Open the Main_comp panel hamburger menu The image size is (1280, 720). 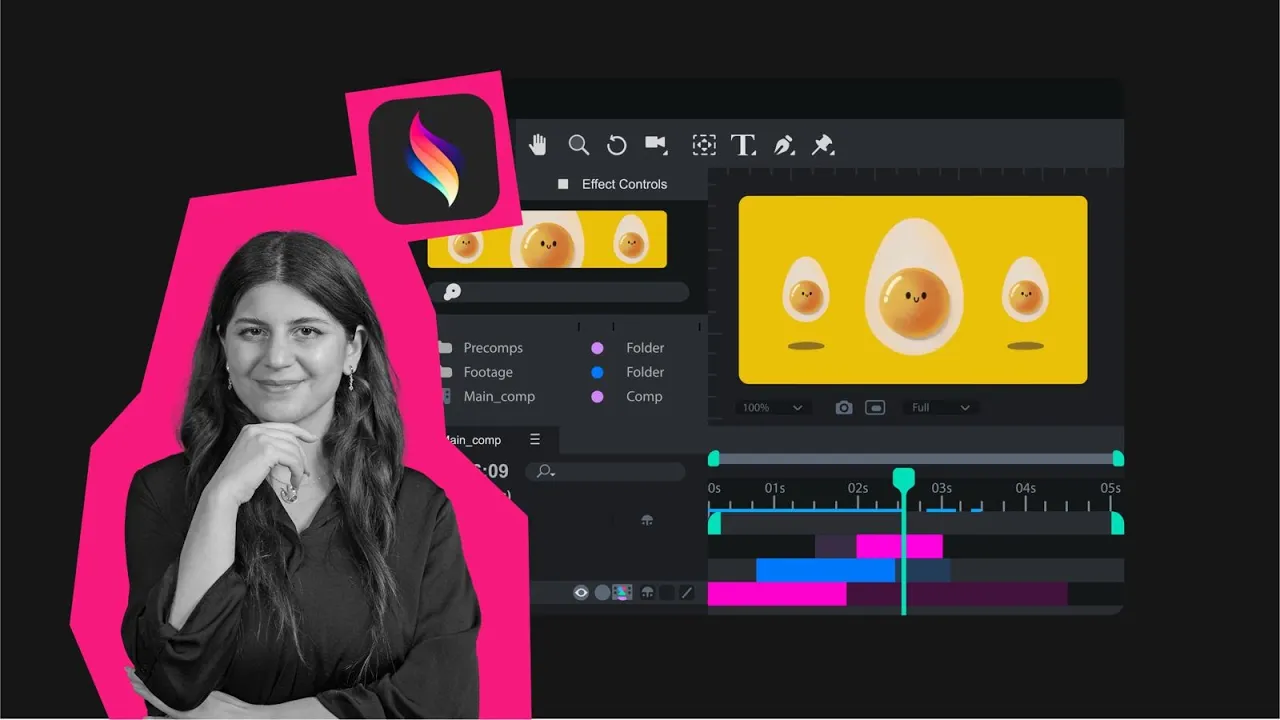coord(535,440)
